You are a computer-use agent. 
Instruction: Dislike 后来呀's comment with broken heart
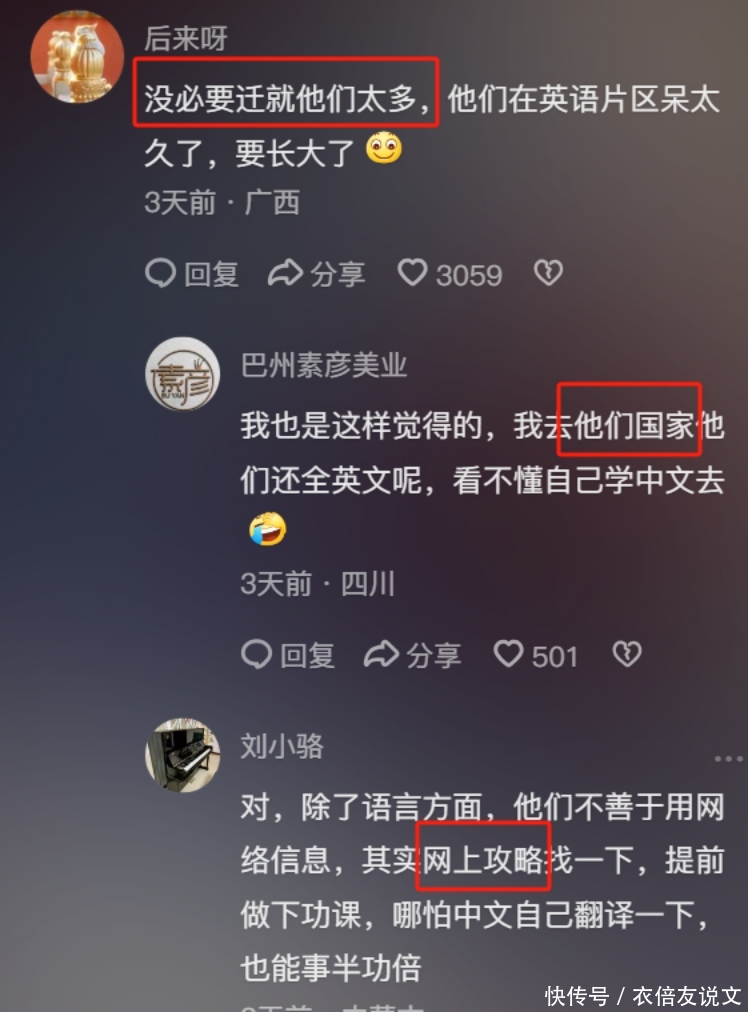pos(549,273)
